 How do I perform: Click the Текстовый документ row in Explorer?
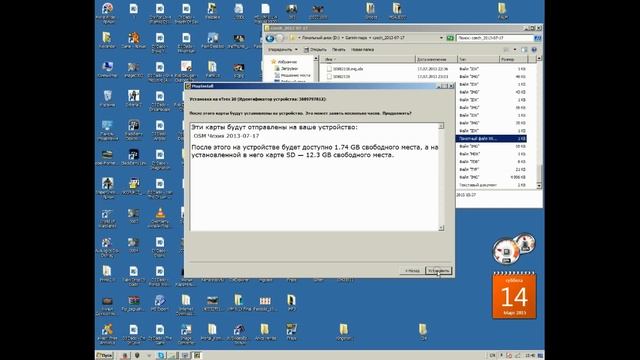pyautogui.click(x=491, y=185)
